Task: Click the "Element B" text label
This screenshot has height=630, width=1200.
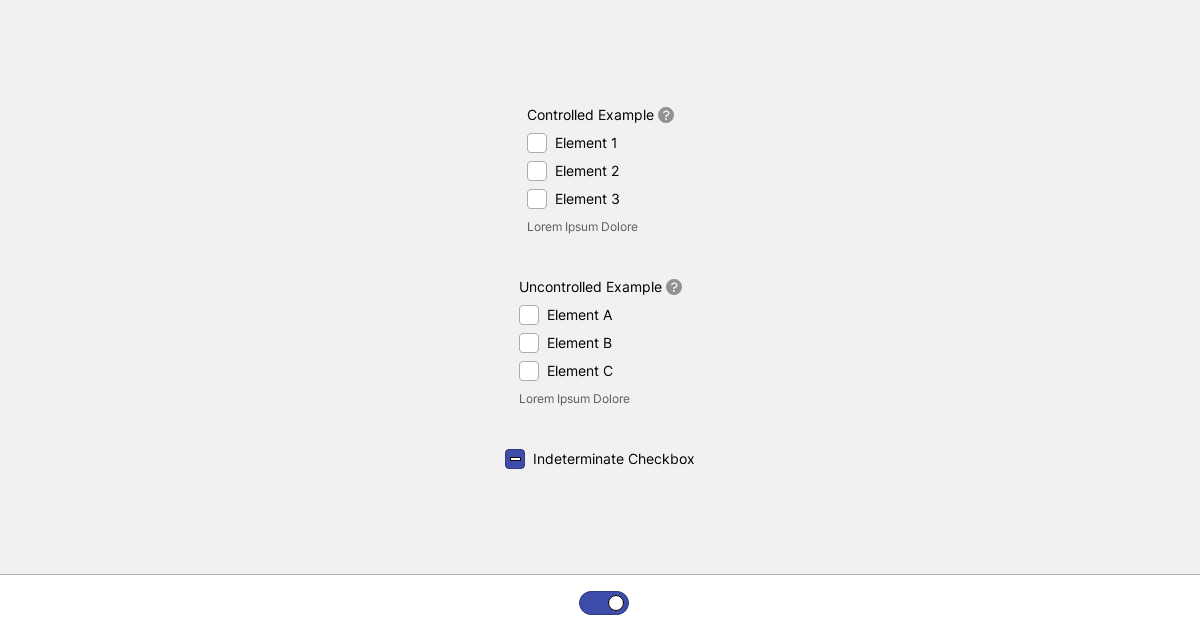Action: pos(580,343)
